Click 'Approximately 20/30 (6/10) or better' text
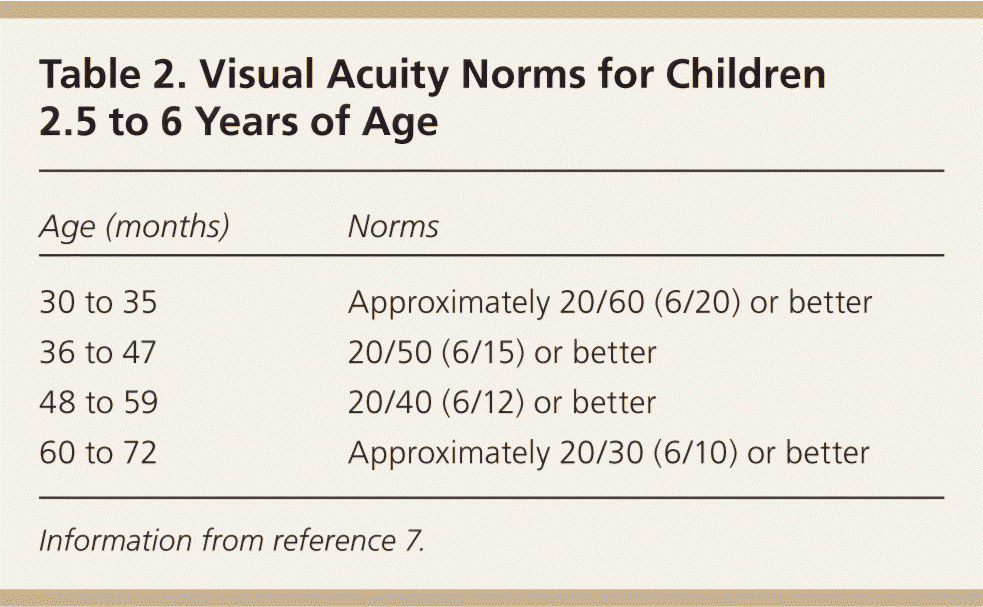This screenshot has width=983, height=607. (x=608, y=453)
